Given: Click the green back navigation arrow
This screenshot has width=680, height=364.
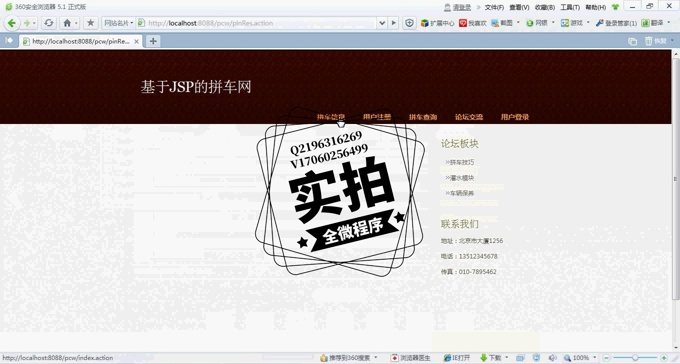Looking at the screenshot, I should coord(12,23).
